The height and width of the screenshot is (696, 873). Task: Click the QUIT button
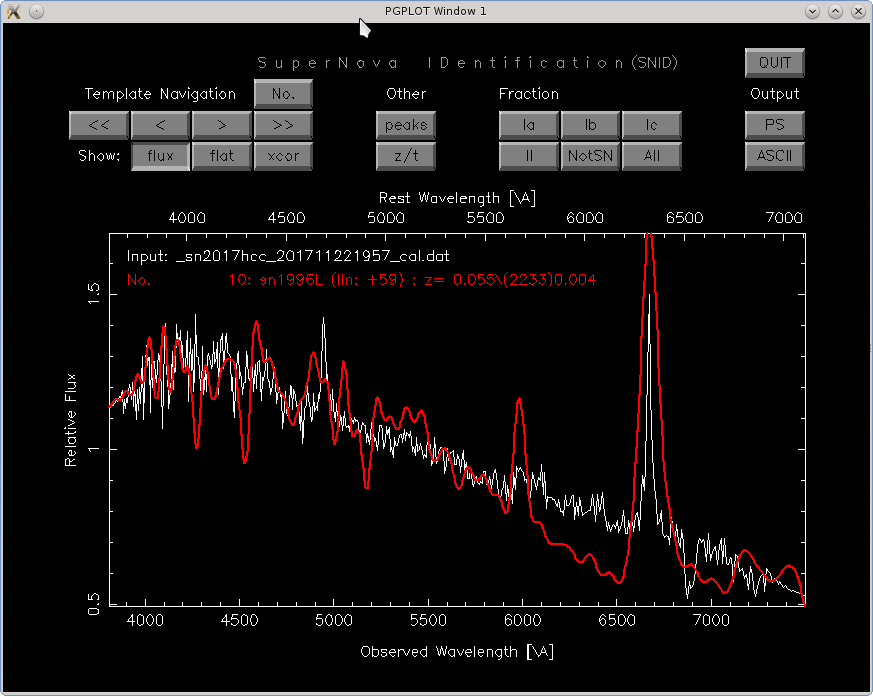point(774,62)
